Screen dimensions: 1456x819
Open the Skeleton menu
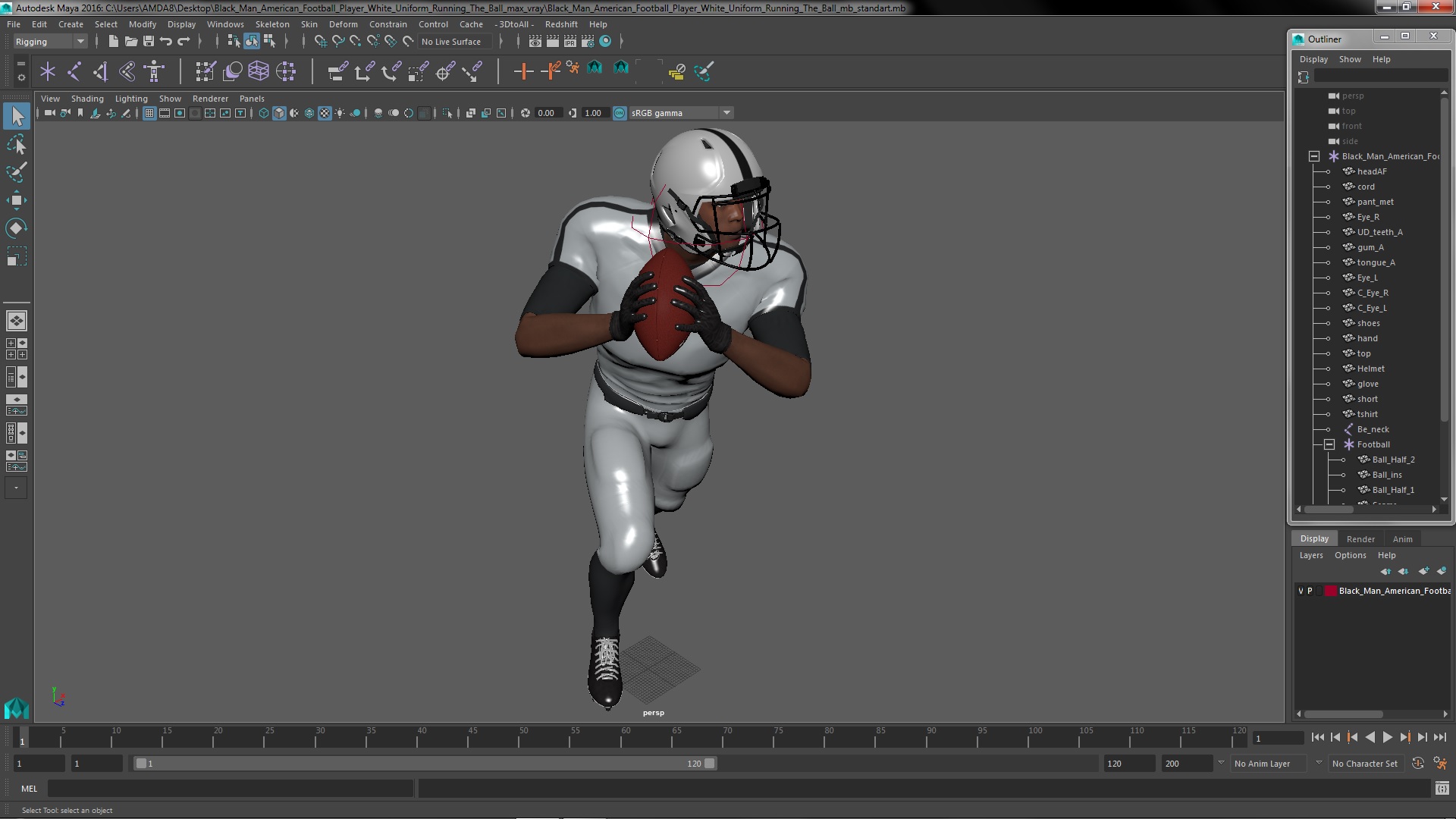271,24
